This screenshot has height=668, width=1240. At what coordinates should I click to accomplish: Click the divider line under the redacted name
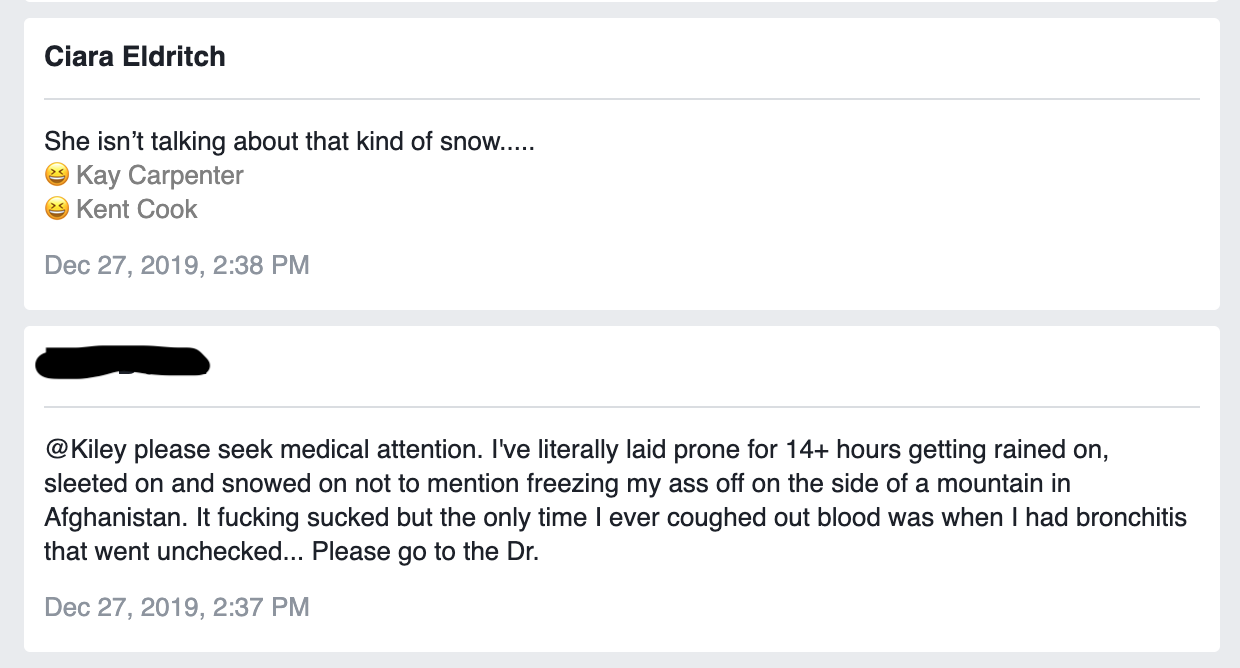(621, 407)
